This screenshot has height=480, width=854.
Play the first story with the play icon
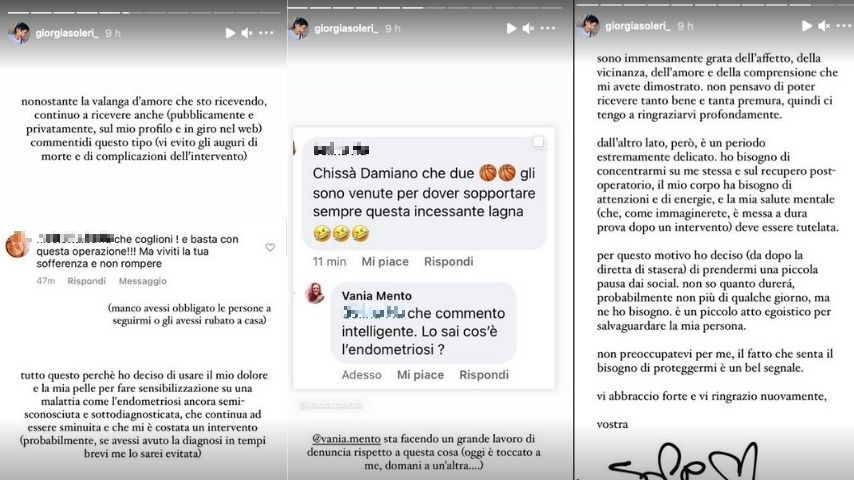click(230, 33)
